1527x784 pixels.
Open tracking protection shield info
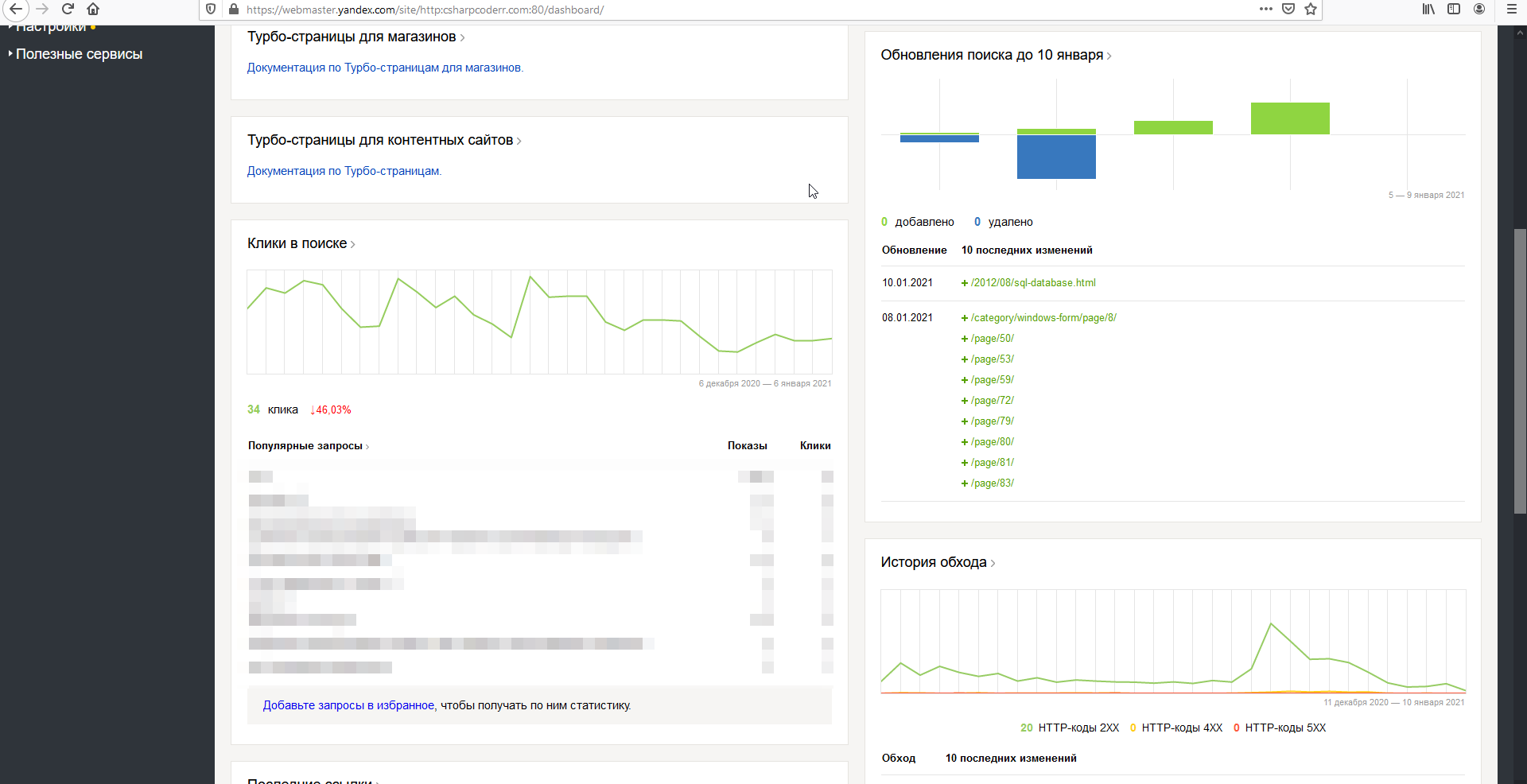(x=211, y=10)
